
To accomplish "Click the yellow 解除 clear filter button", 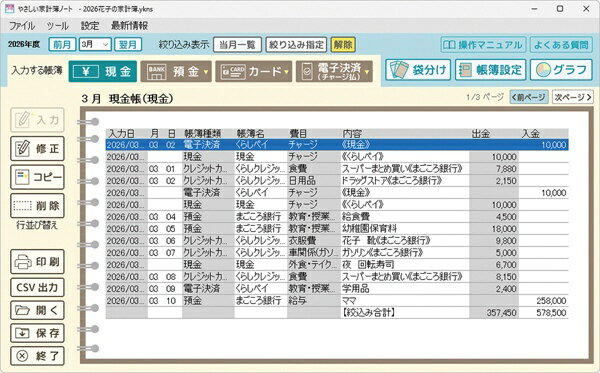I will point(343,44).
